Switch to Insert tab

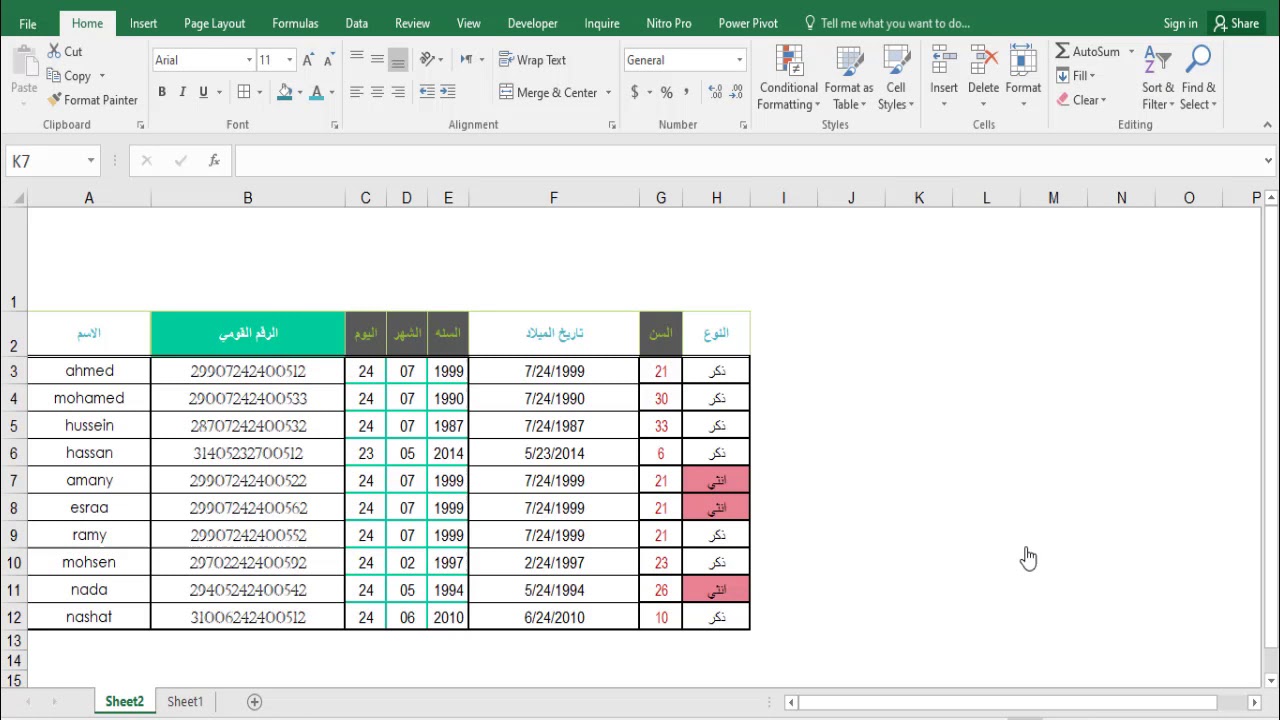click(143, 23)
